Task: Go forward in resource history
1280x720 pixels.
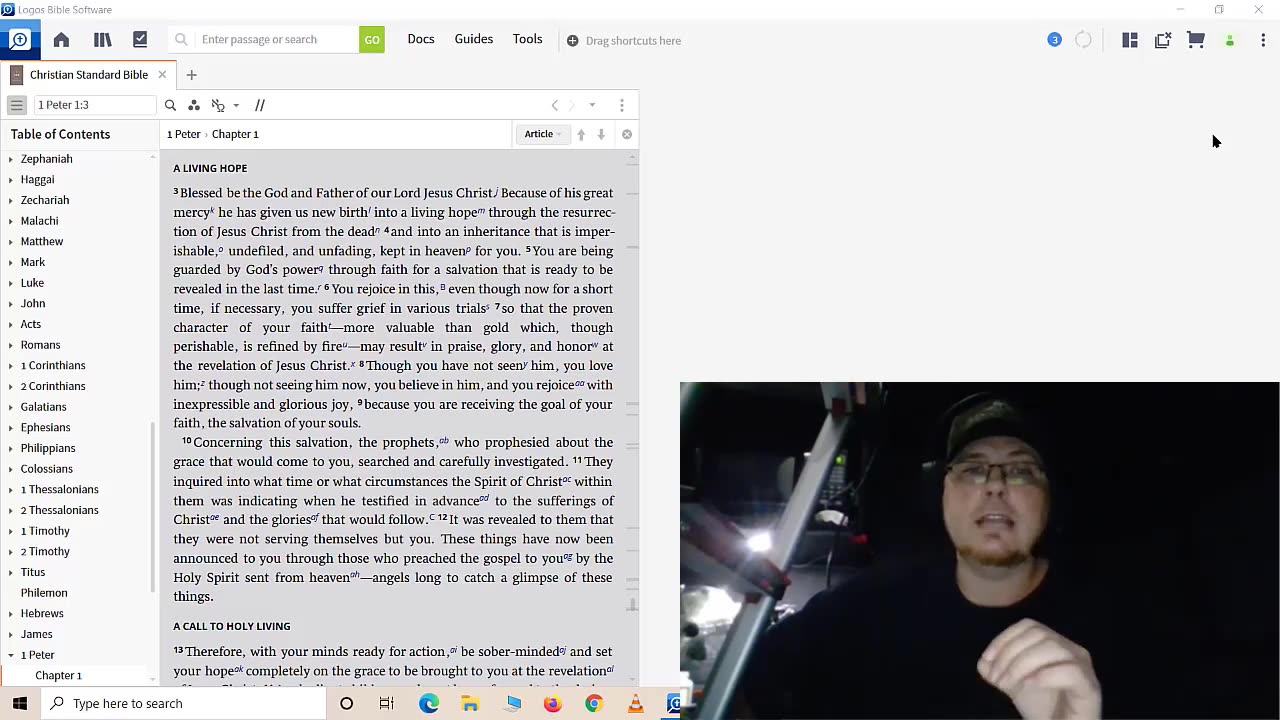Action: (572, 105)
